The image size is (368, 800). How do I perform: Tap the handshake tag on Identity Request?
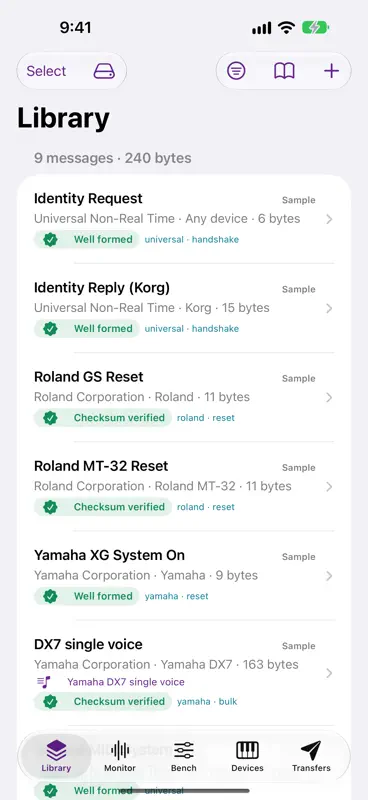[215, 239]
